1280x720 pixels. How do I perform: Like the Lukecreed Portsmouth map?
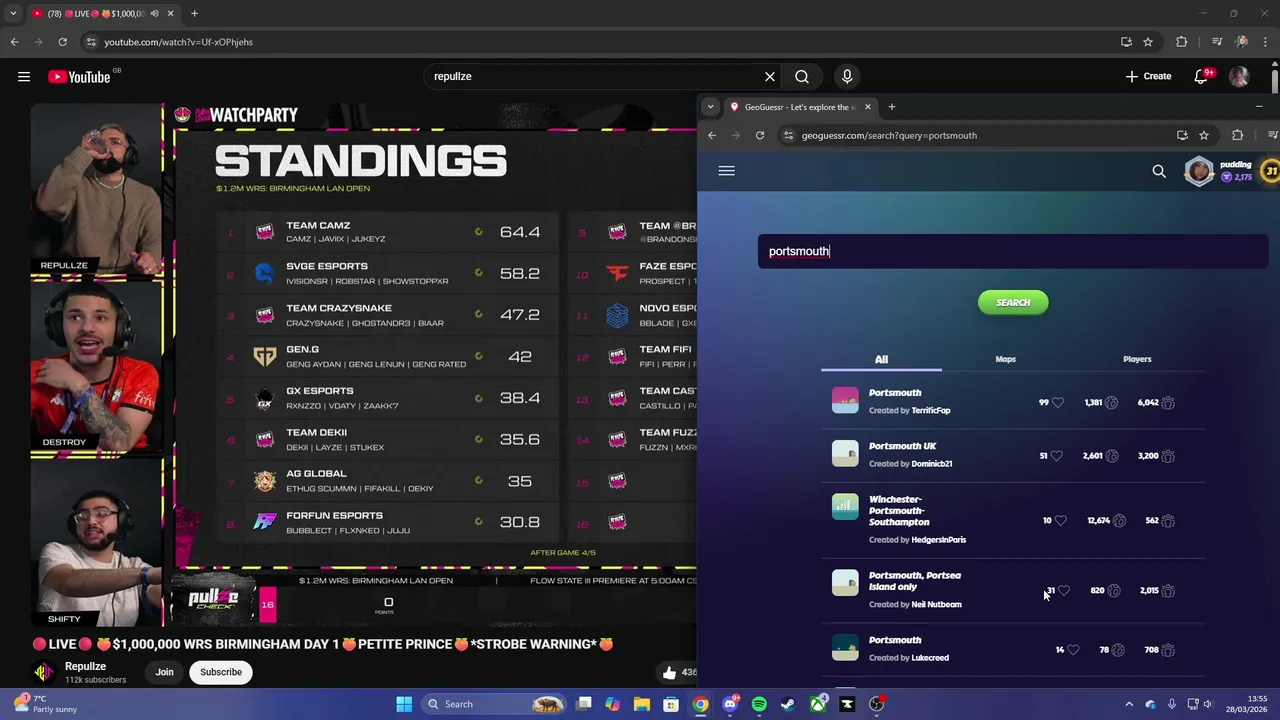pos(1073,650)
